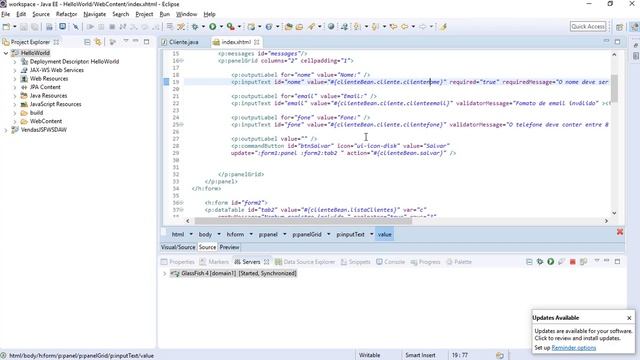The width and height of the screenshot is (640, 360).
Task: Select Deployment Descriptor: HelloWorld item
Action: (74, 62)
